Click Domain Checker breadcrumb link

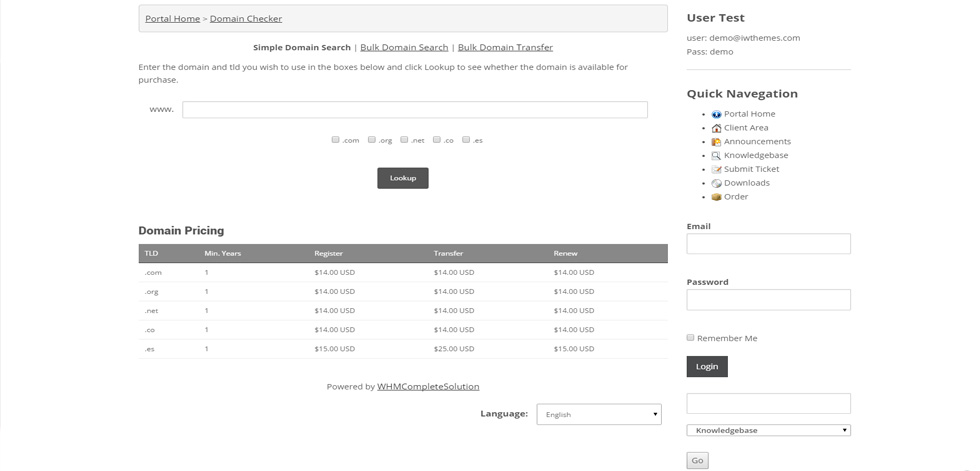[x=246, y=19]
